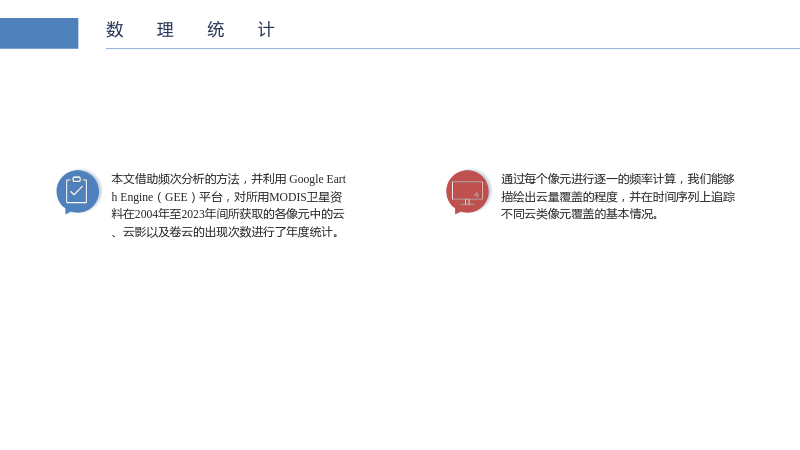This screenshot has width=800, height=450.
Task: Click the title character 统
Action: (216, 30)
